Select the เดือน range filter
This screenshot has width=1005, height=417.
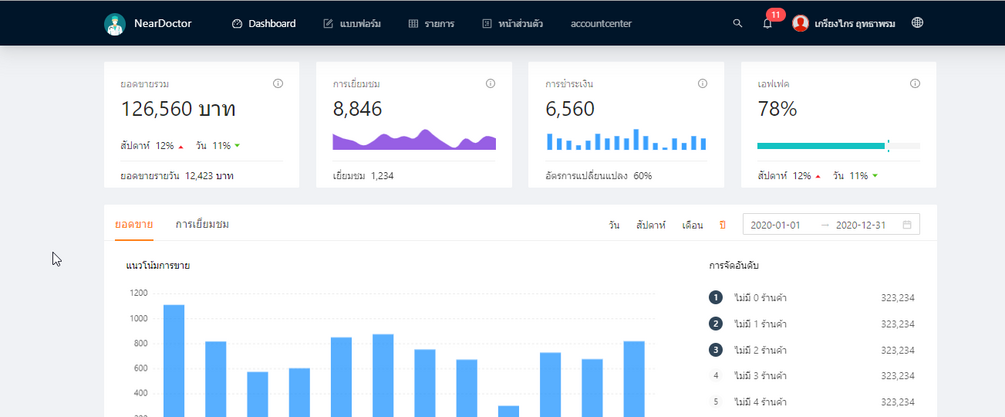pos(692,225)
